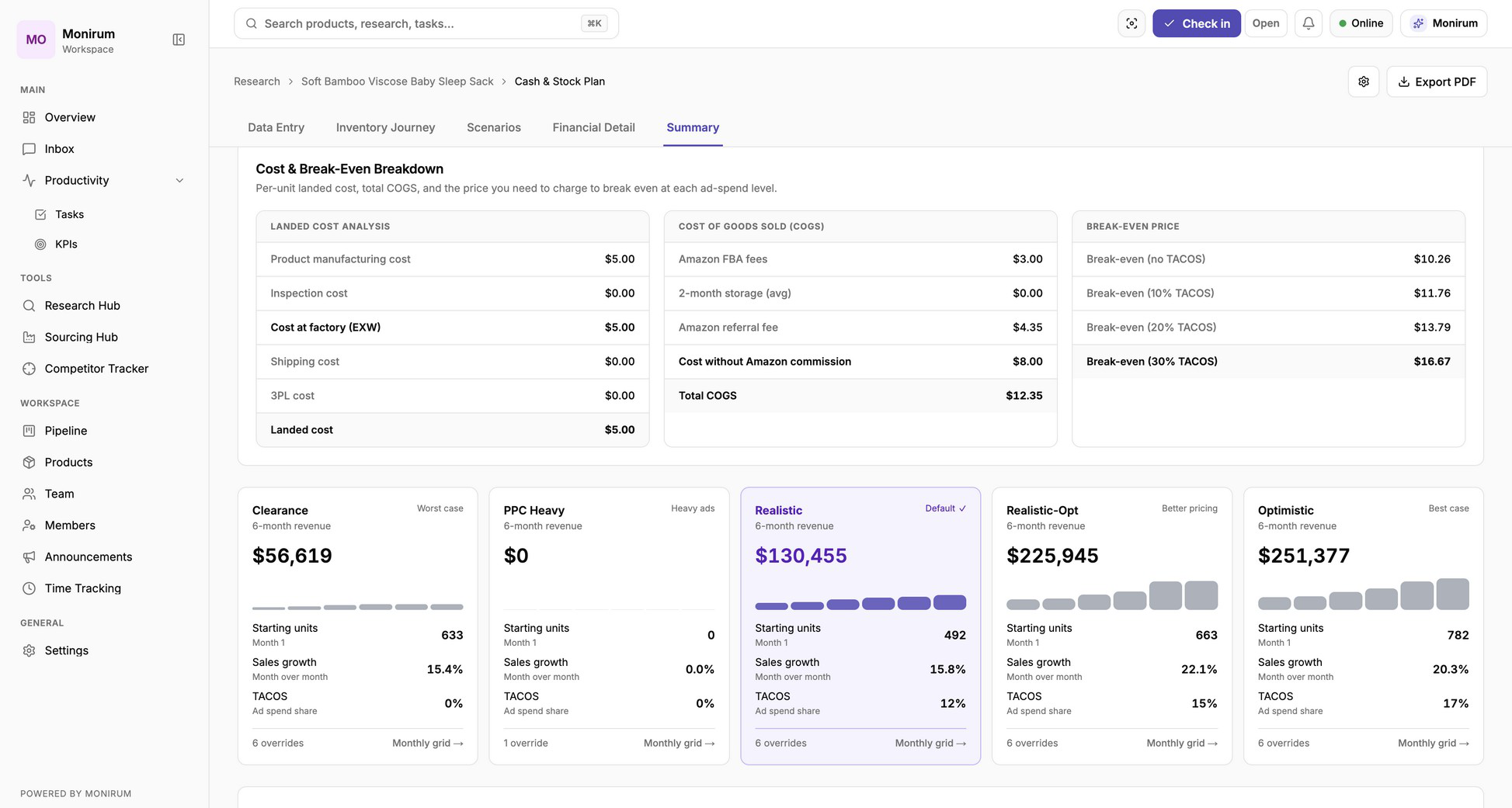Click the Export PDF button
1512x808 pixels.
click(1437, 81)
